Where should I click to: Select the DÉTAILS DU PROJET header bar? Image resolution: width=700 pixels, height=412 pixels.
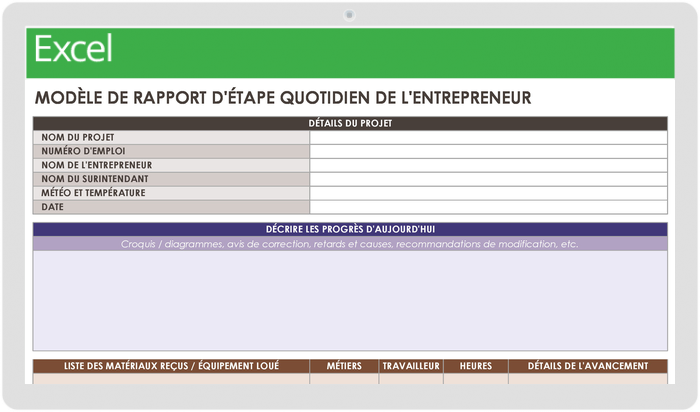coord(350,123)
